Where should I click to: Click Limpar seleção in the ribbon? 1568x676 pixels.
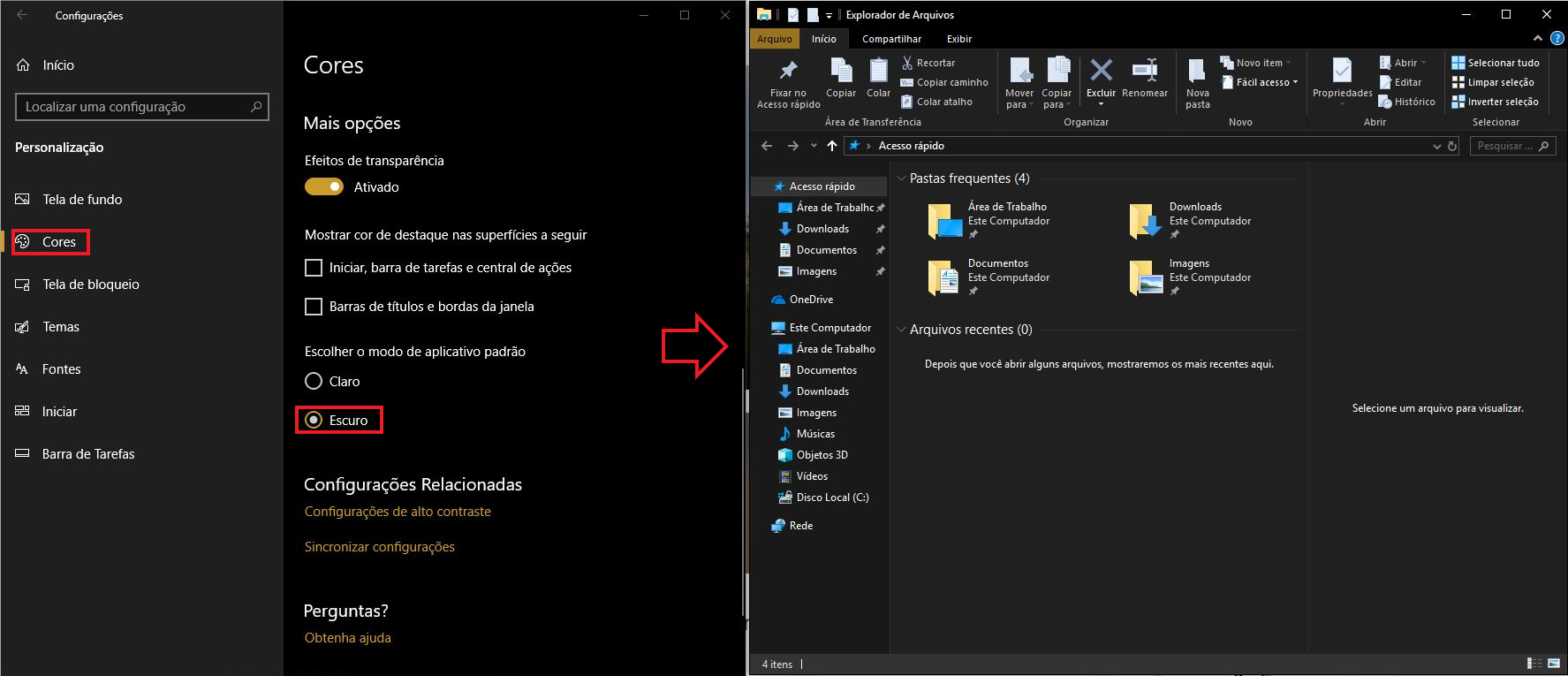click(x=1492, y=82)
